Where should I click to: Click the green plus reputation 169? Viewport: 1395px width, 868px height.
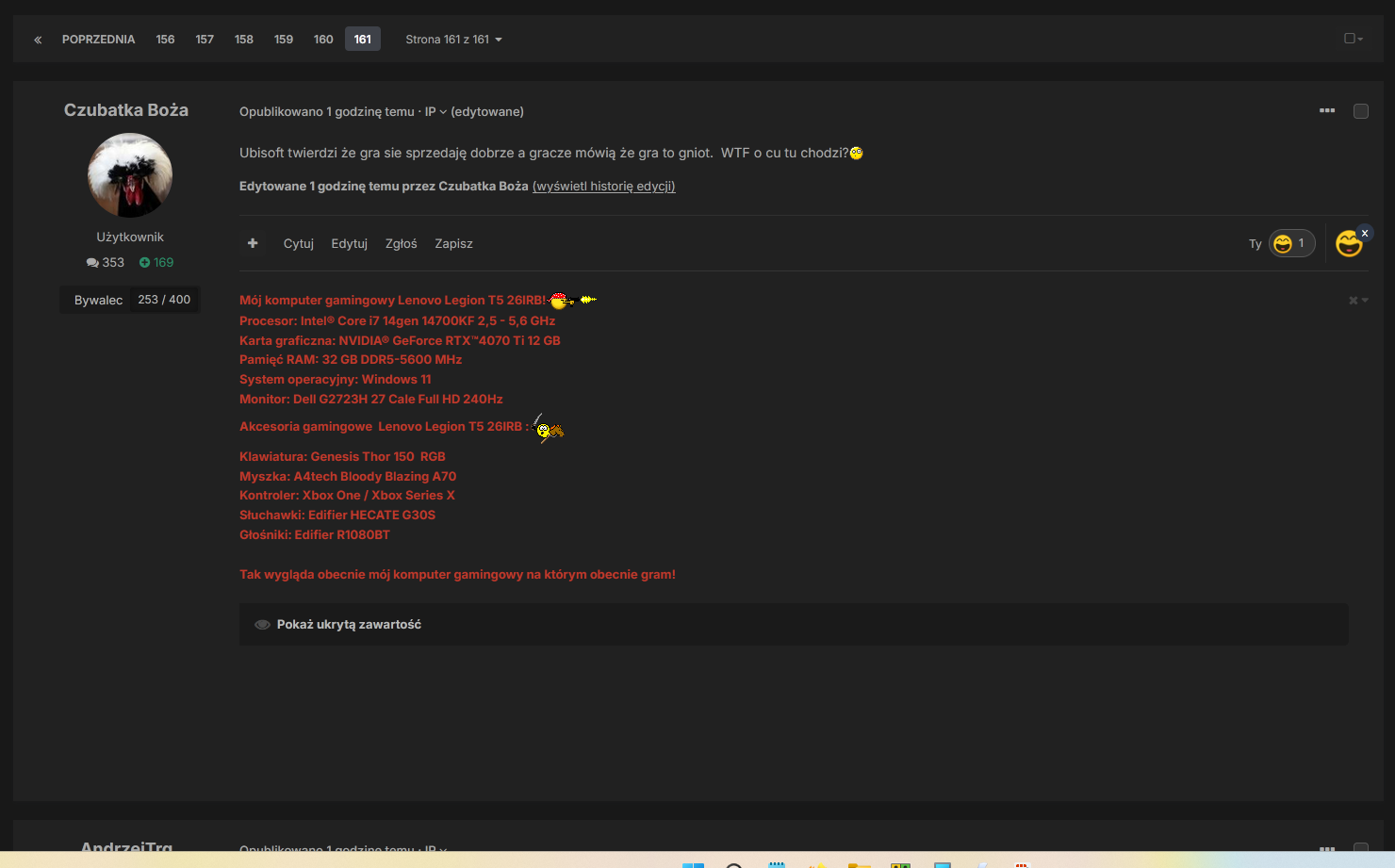coord(156,263)
